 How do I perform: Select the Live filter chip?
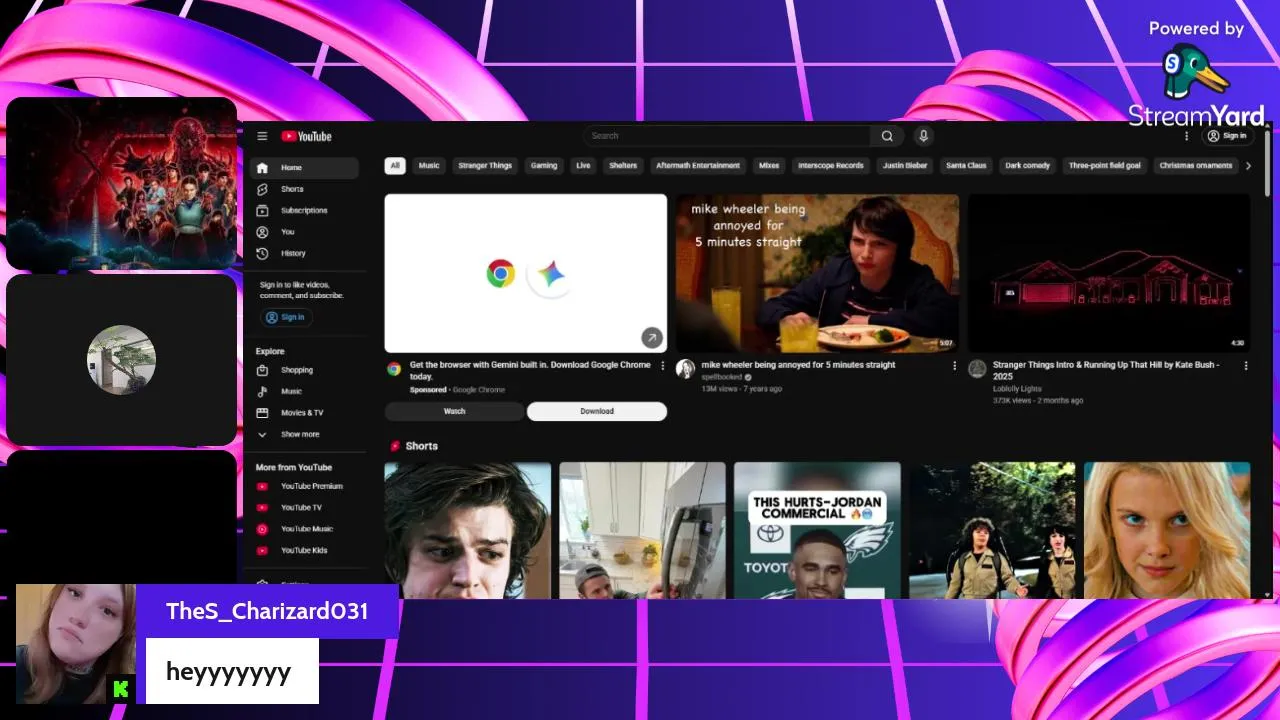583,166
